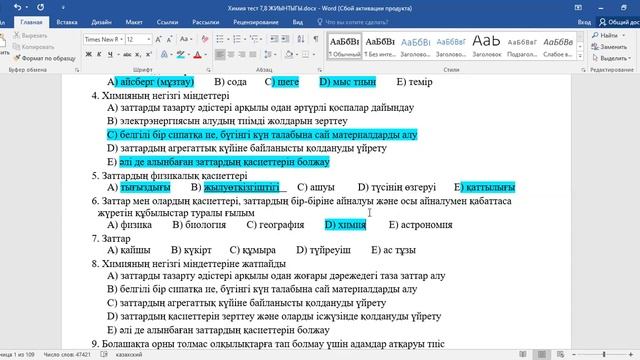
Task: Open the Вставка (Insert) tab
Action: point(67,22)
